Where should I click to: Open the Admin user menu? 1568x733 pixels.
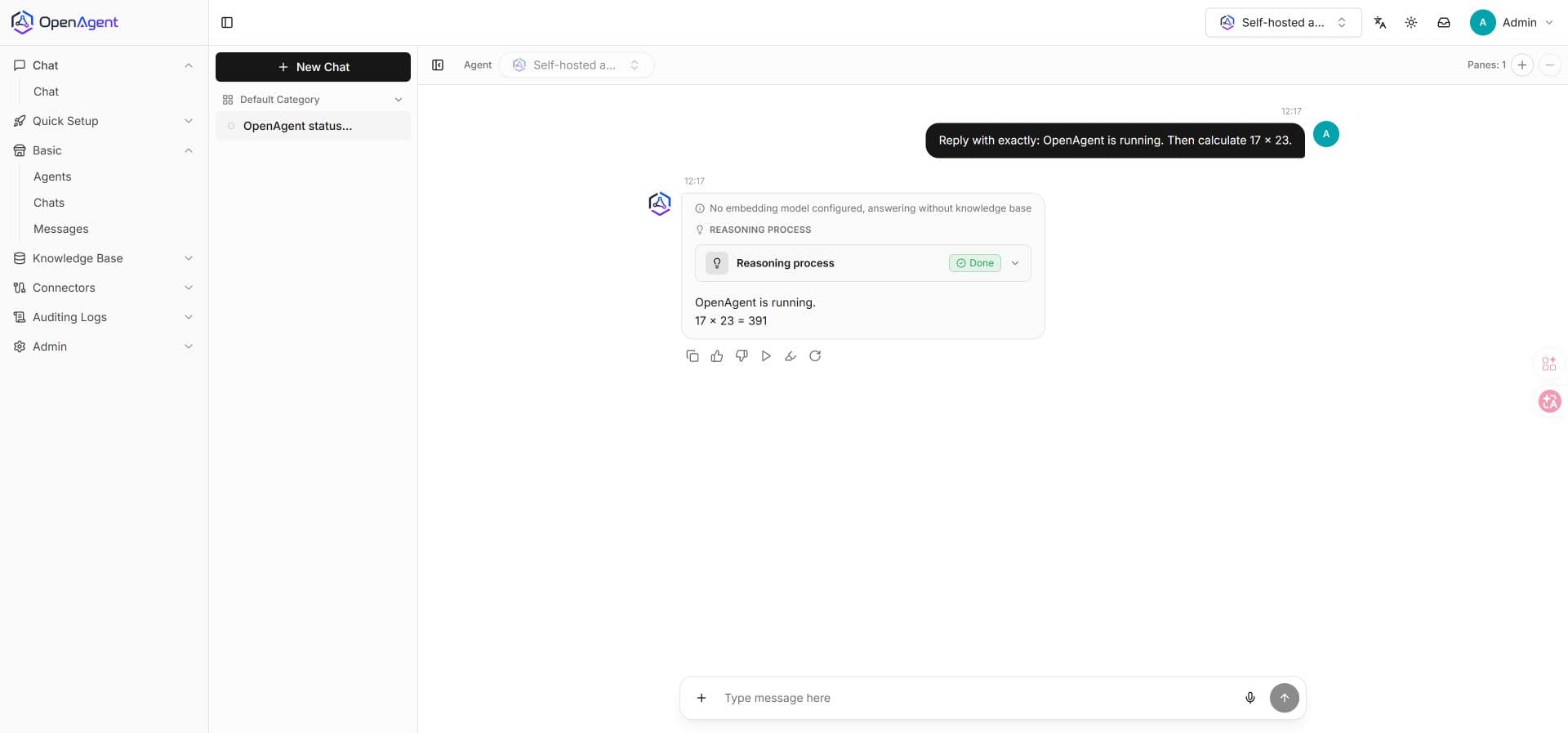click(1512, 23)
